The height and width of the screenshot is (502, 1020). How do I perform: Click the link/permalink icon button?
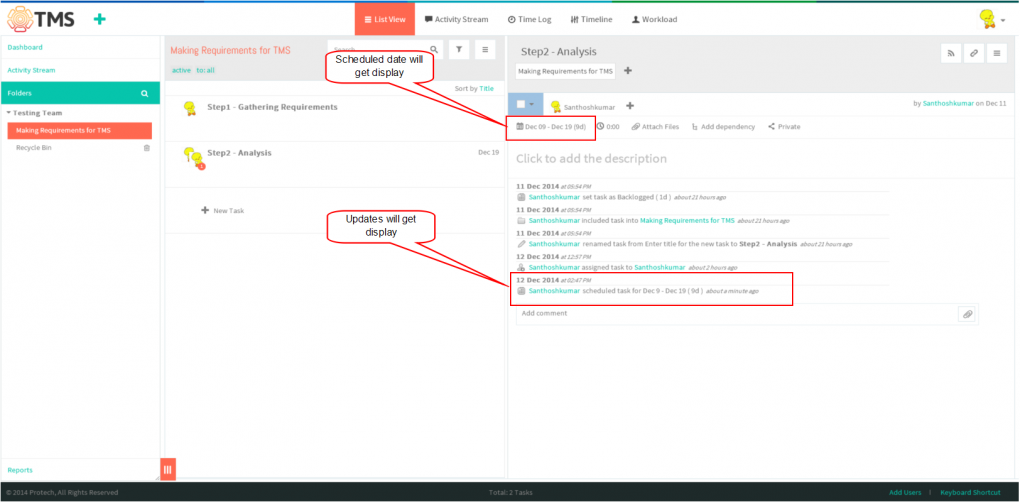(x=974, y=54)
